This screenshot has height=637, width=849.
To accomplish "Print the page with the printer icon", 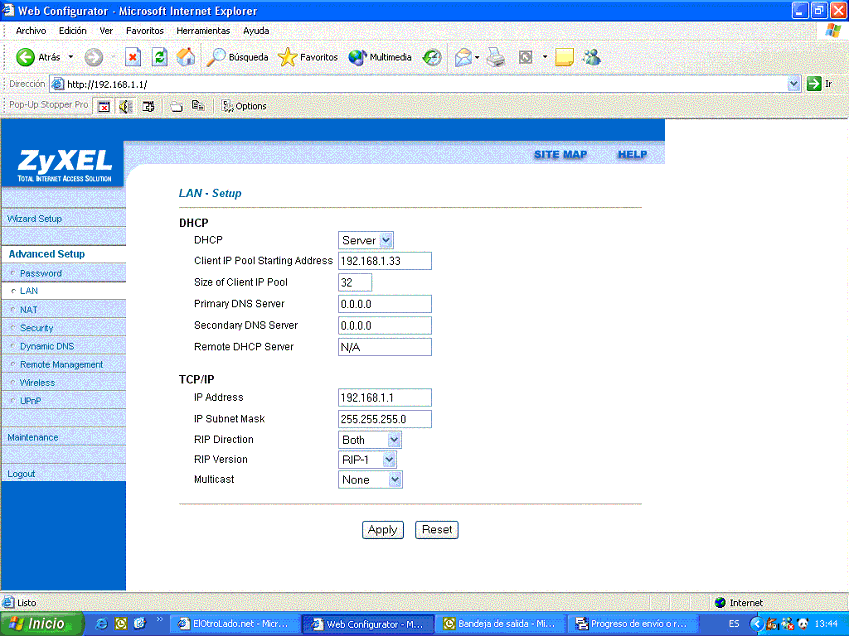I will 495,57.
